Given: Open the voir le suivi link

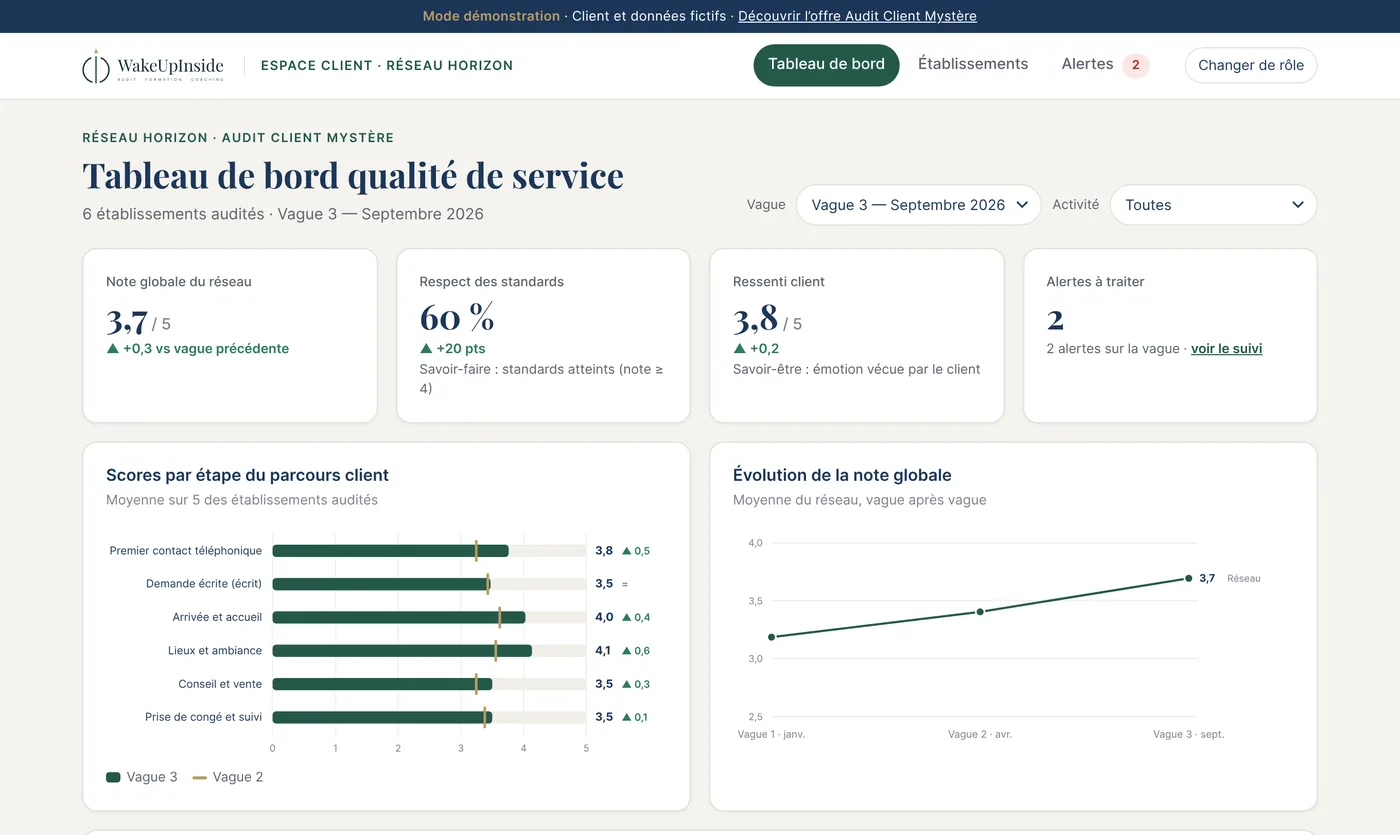Looking at the screenshot, I should coord(1226,349).
